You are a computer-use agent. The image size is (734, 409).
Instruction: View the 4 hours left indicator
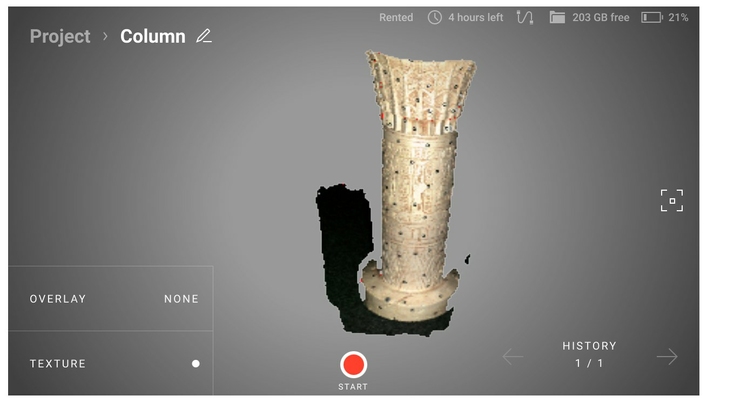[476, 18]
